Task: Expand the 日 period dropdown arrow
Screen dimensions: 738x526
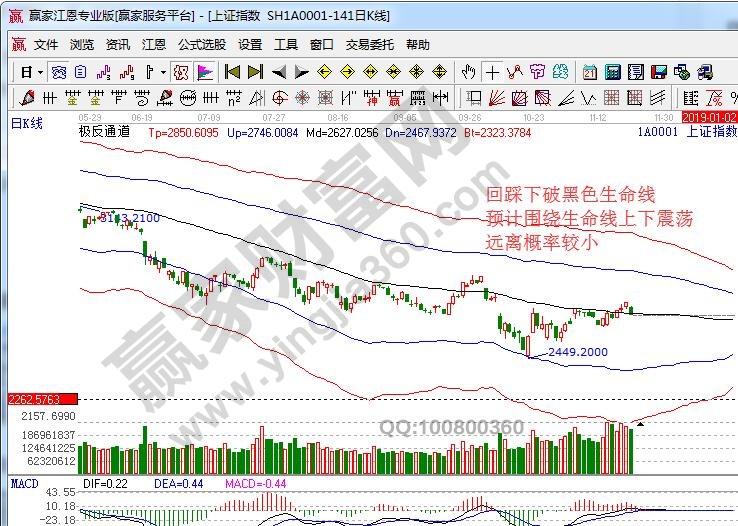Action: [39, 72]
